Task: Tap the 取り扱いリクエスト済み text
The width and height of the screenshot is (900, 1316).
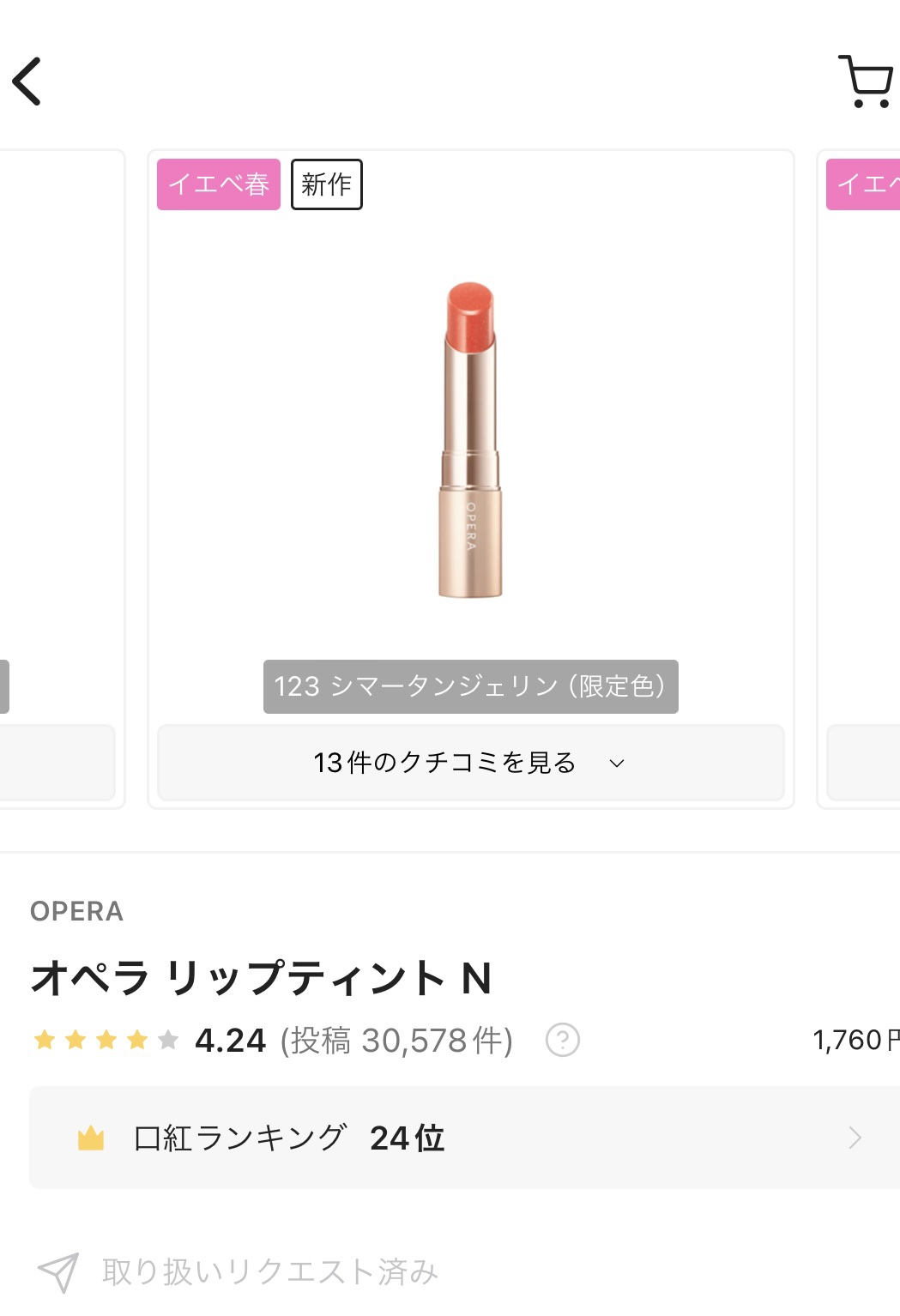Action: (x=270, y=1272)
